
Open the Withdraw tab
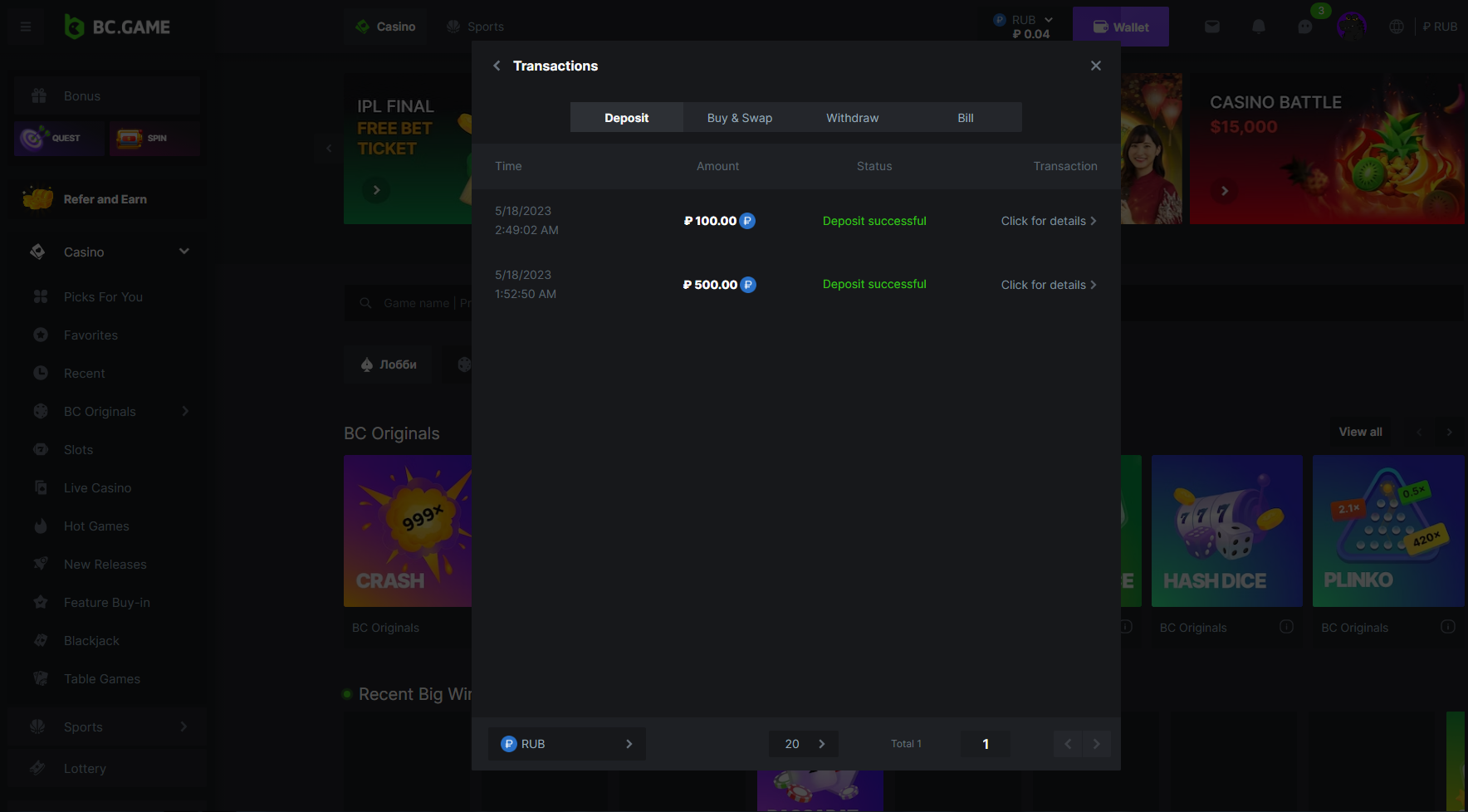[x=853, y=118]
